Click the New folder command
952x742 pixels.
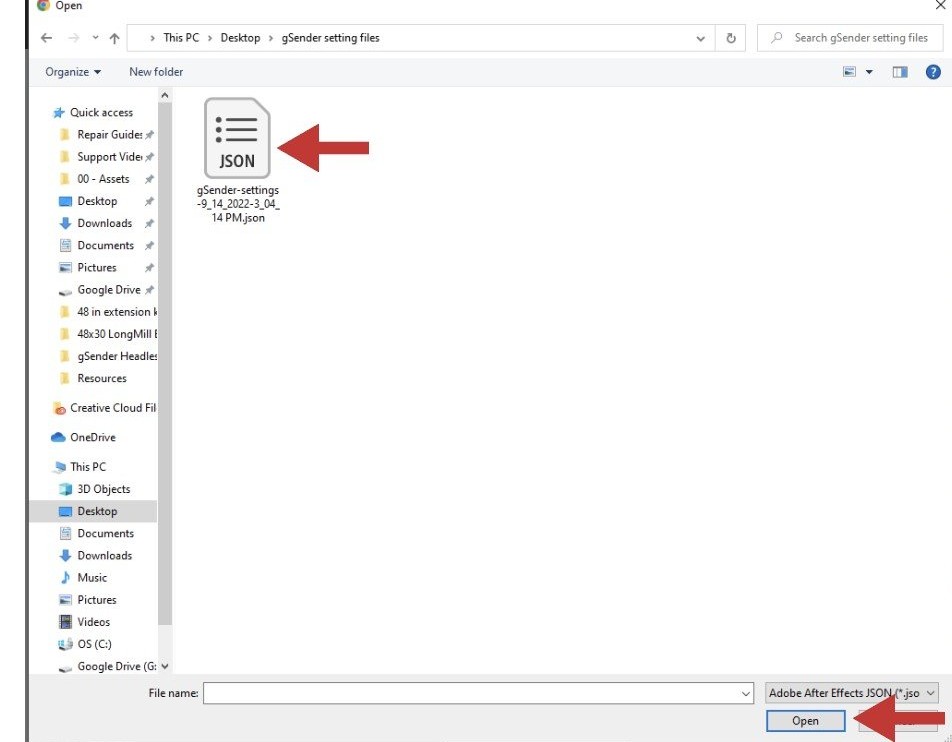(155, 71)
